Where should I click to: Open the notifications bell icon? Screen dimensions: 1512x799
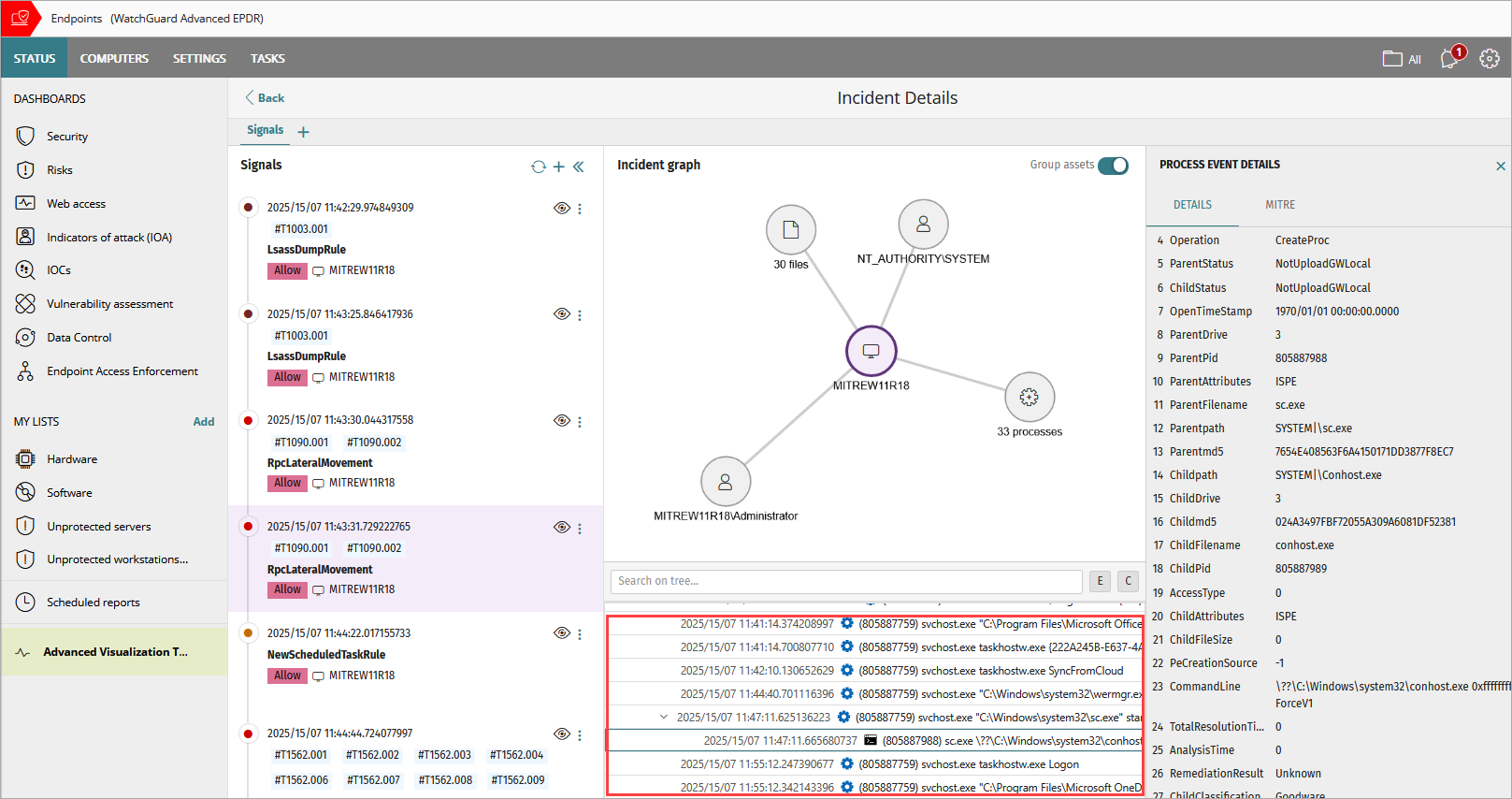(1450, 58)
